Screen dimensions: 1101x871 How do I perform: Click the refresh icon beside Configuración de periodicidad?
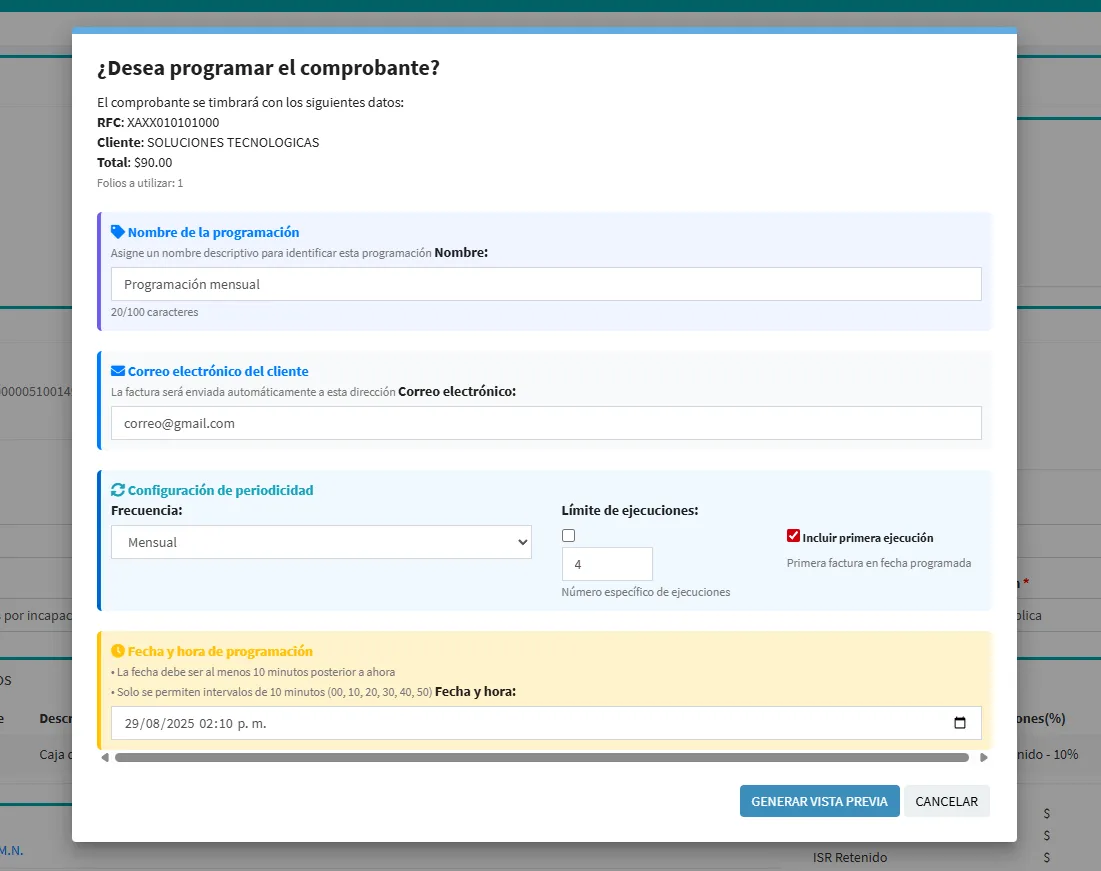(118, 490)
